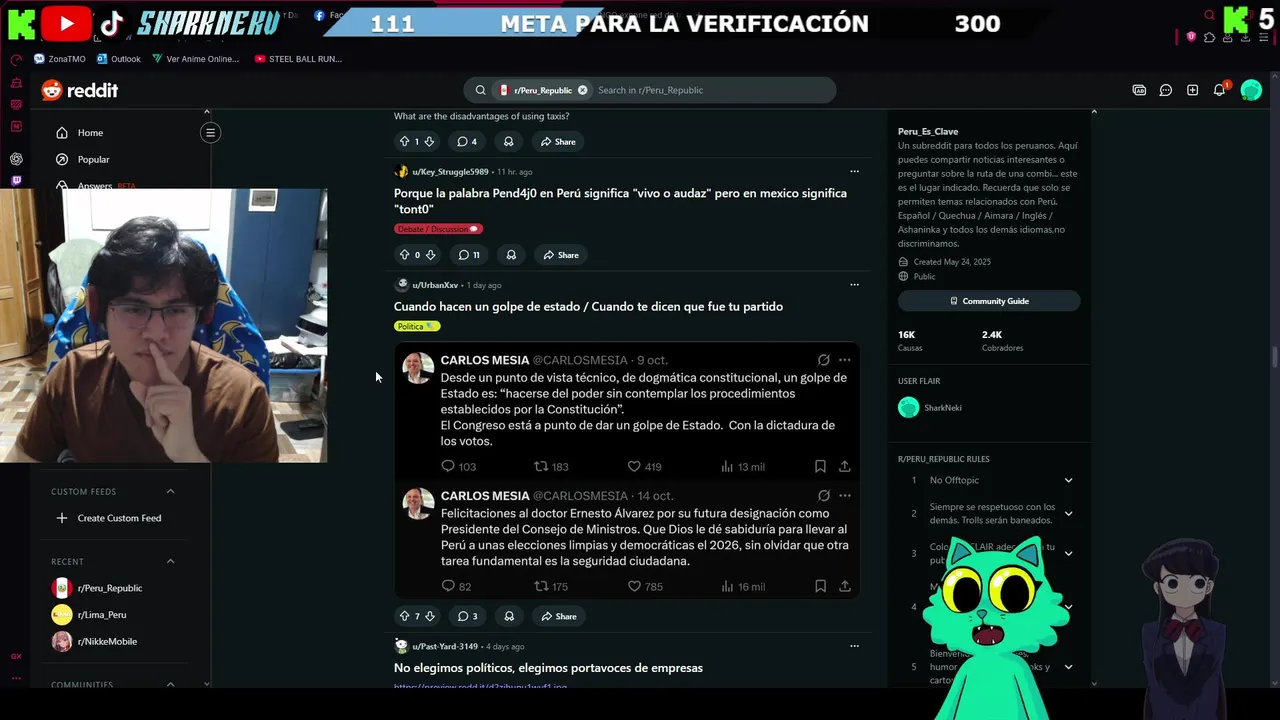Upvote the Pend4j0 post
The height and width of the screenshot is (720, 1280).
404,255
